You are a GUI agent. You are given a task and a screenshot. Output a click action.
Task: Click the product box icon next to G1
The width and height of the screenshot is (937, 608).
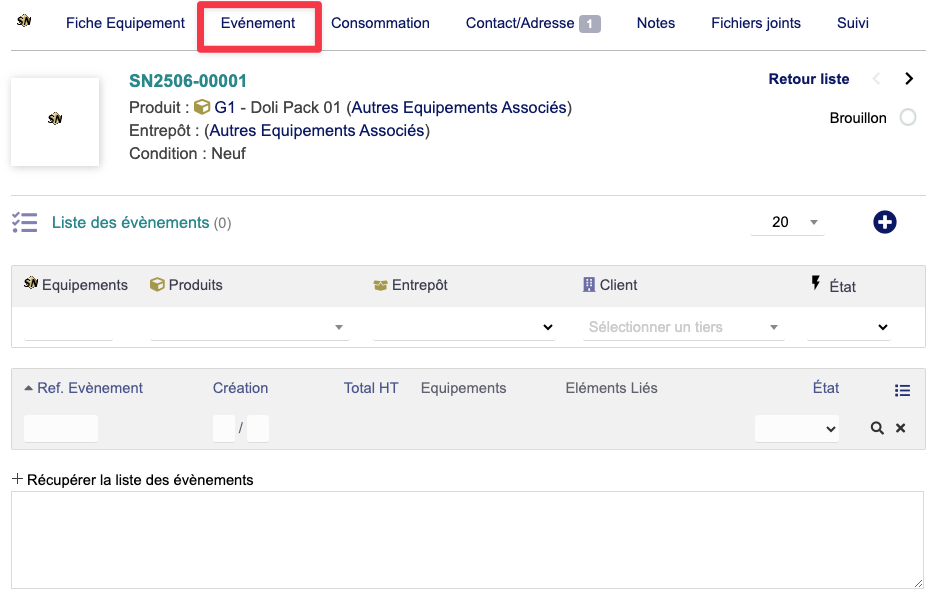pyautogui.click(x=202, y=107)
